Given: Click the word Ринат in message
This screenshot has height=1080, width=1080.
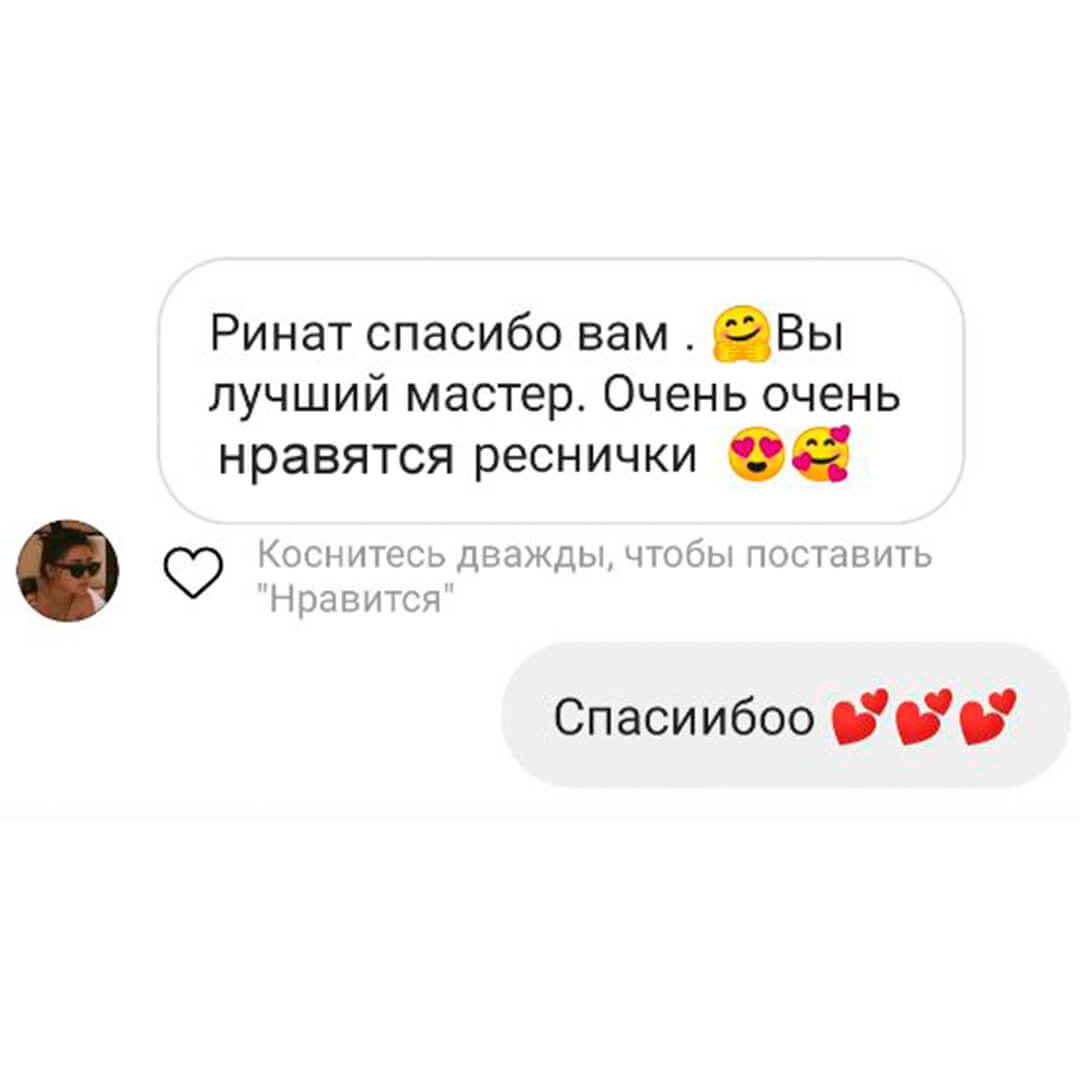Looking at the screenshot, I should (x=282, y=334).
